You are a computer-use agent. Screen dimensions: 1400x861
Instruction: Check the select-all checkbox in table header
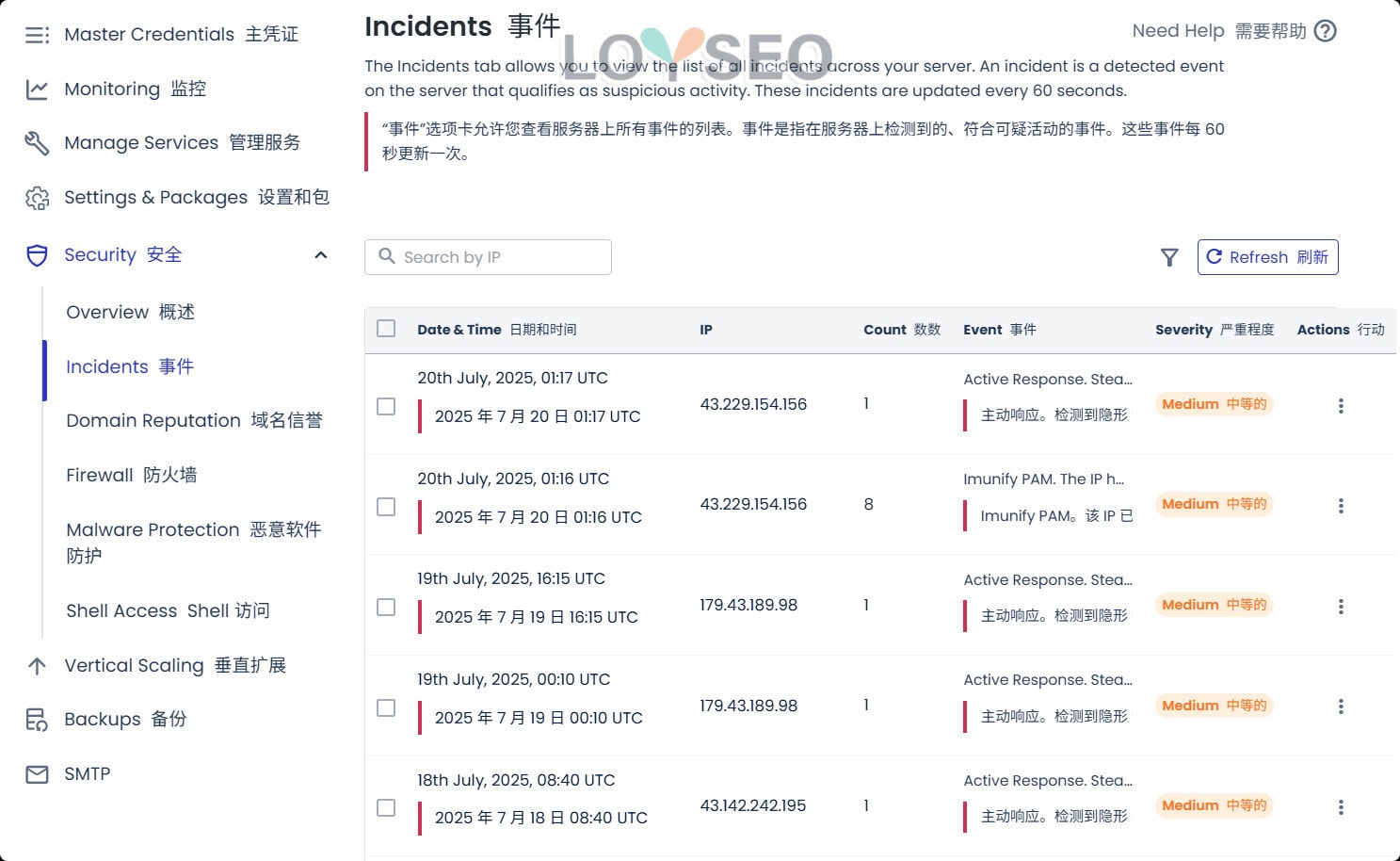[386, 328]
